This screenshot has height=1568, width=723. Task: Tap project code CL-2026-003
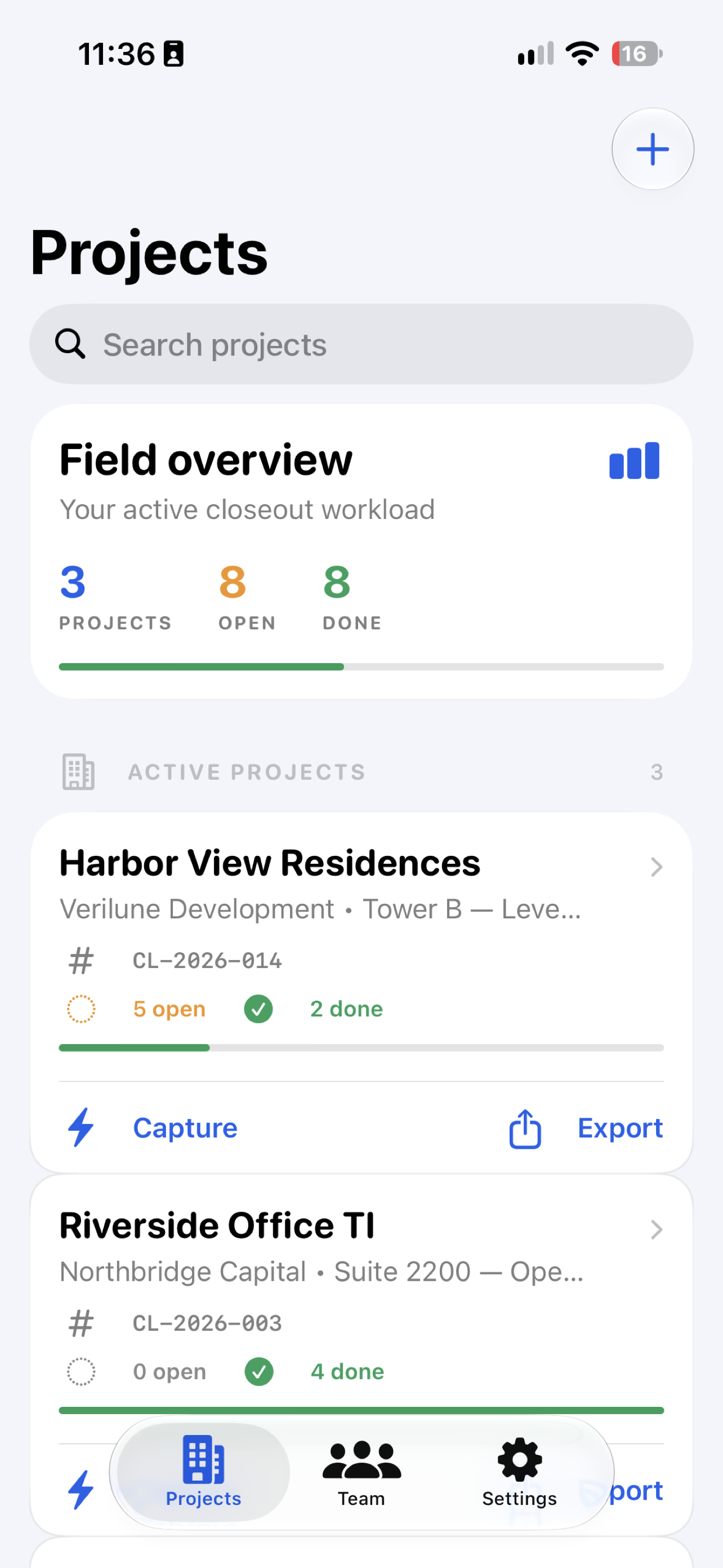[208, 1323]
